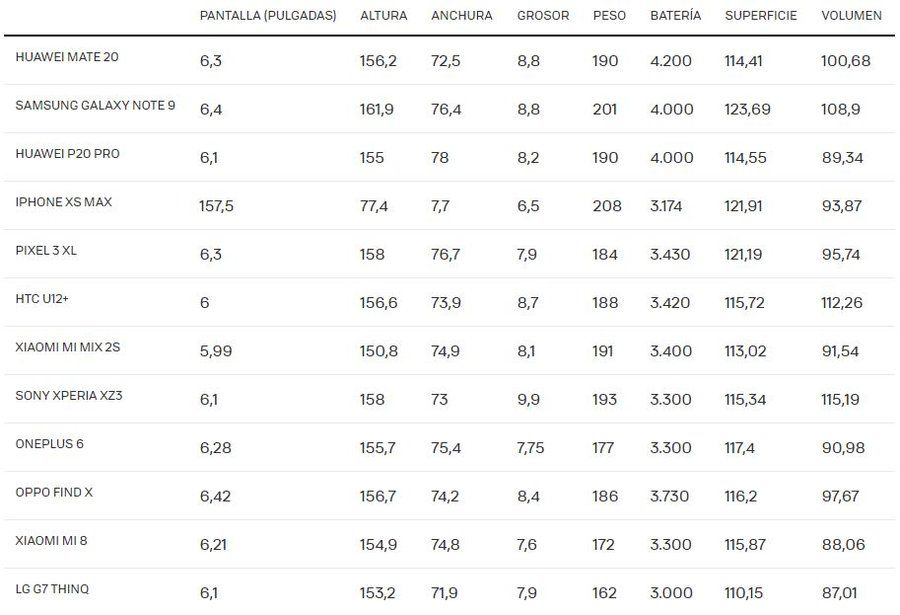Image resolution: width=900 pixels, height=615 pixels.
Task: Select the SAMSUNG GALAXY NOTE 9 row label
Action: 95,105
